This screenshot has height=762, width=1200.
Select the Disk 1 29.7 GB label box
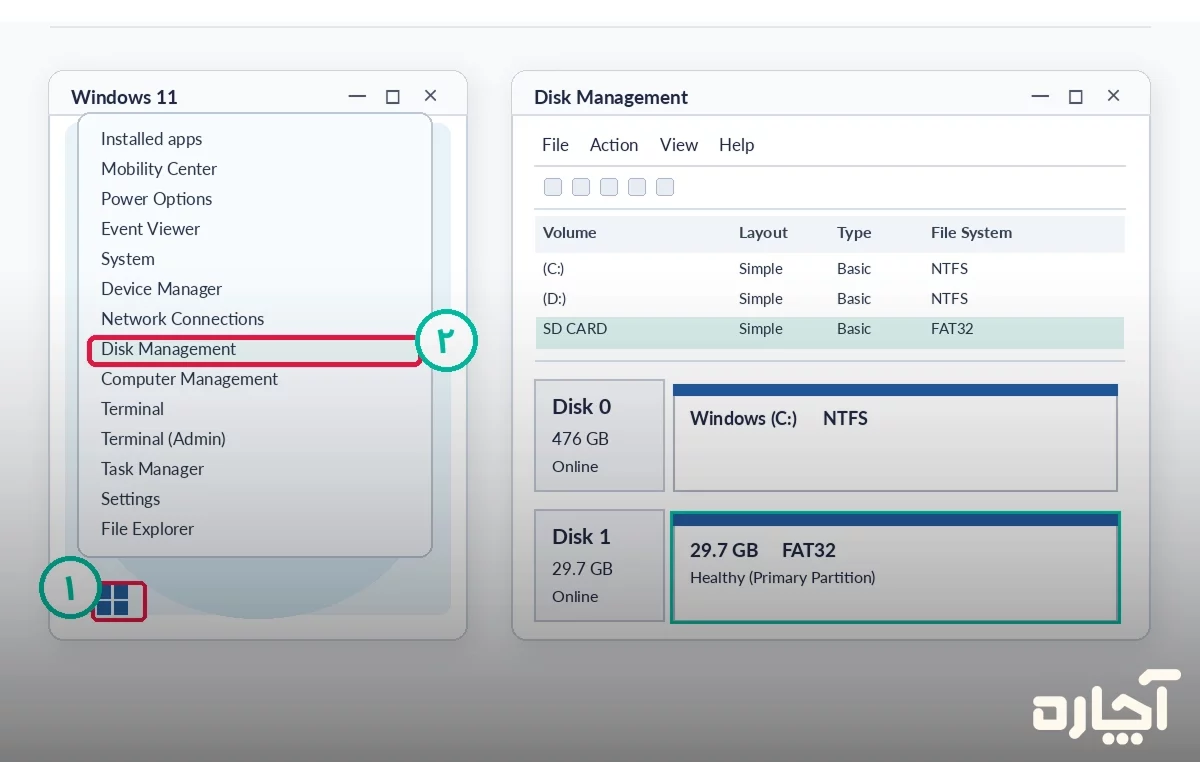tap(599, 565)
